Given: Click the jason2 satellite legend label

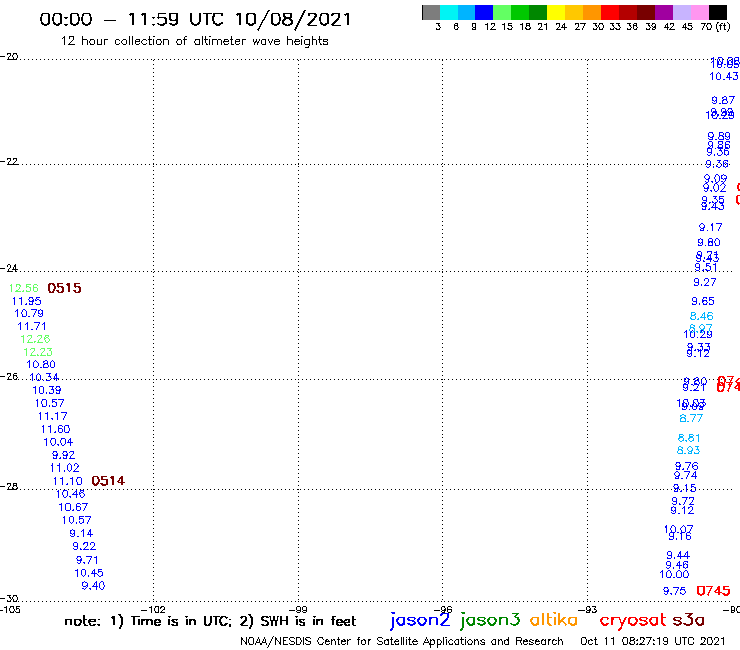Looking at the screenshot, I should [x=420, y=620].
